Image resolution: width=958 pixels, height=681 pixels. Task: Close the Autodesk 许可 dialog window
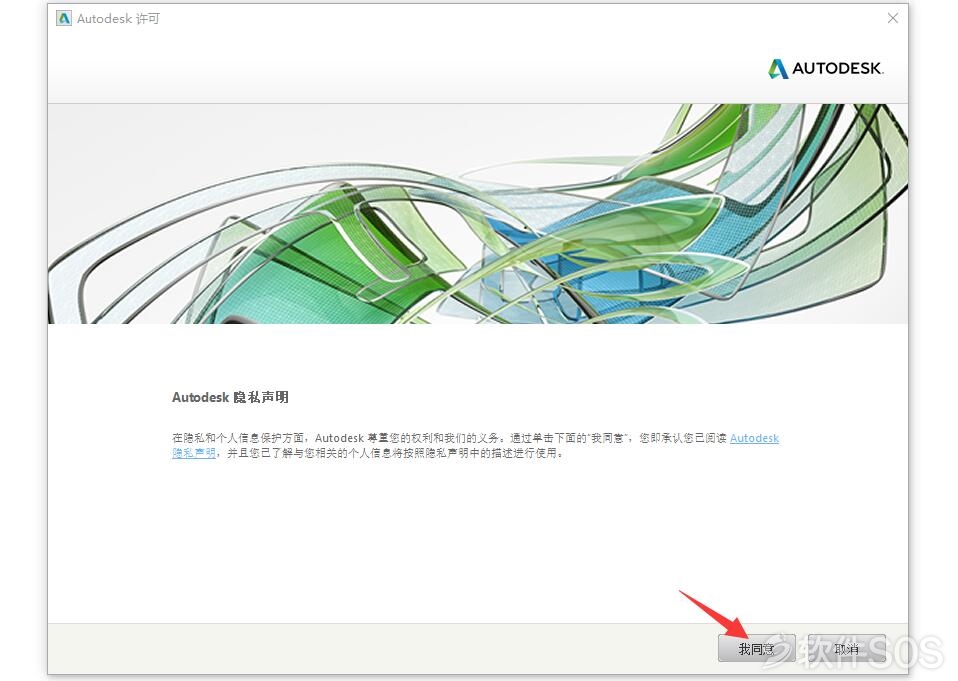pyautogui.click(x=893, y=18)
